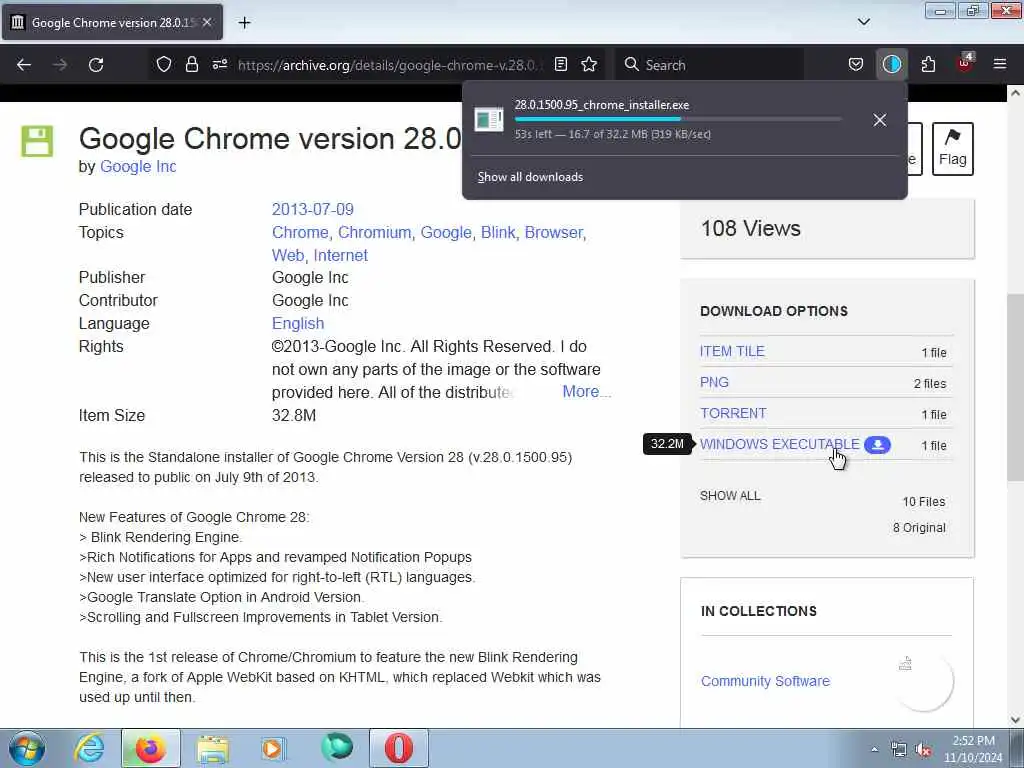Open the Windows Start menu

[26, 748]
